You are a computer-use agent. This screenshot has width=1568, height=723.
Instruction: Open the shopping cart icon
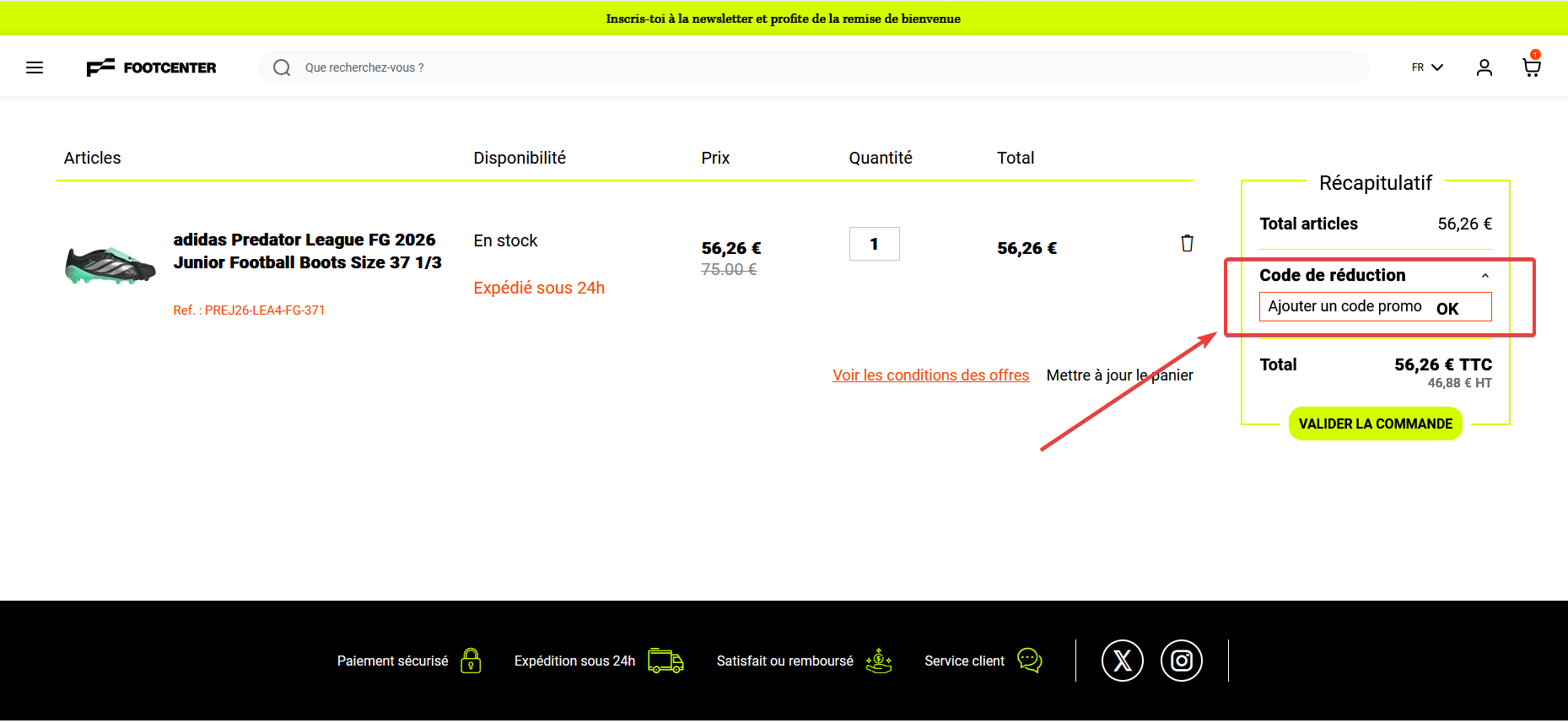(x=1532, y=66)
